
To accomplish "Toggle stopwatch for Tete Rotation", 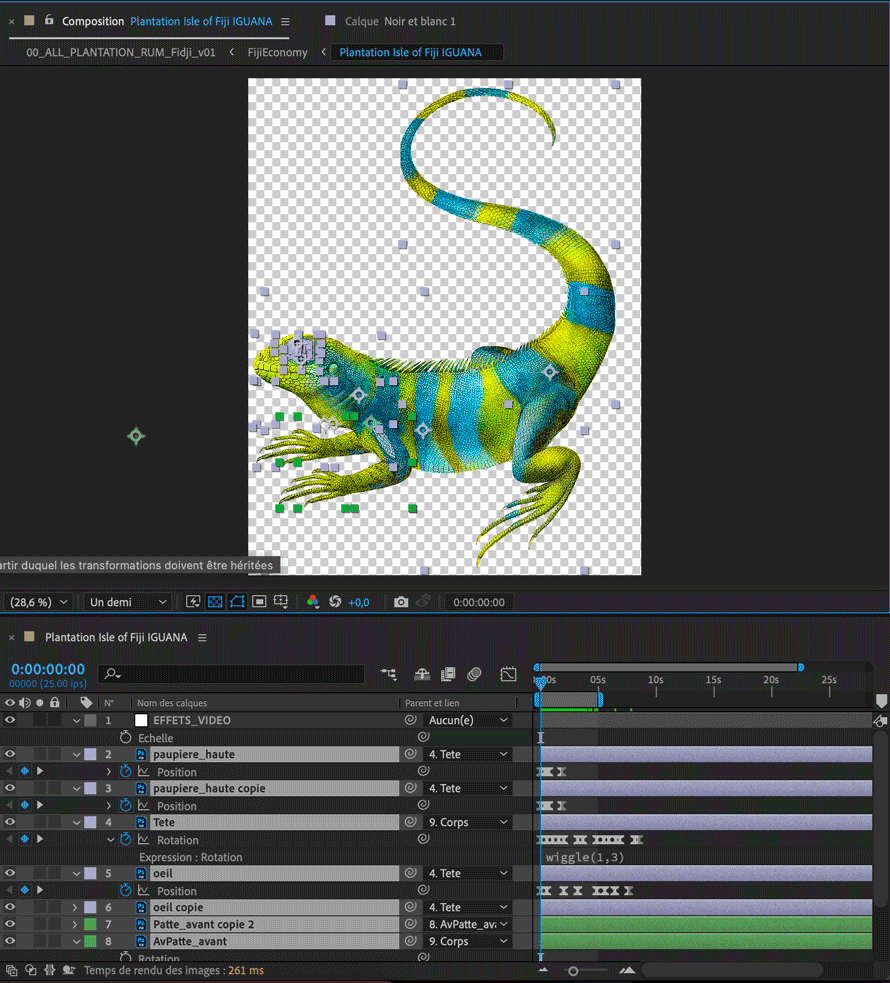I will [x=125, y=839].
